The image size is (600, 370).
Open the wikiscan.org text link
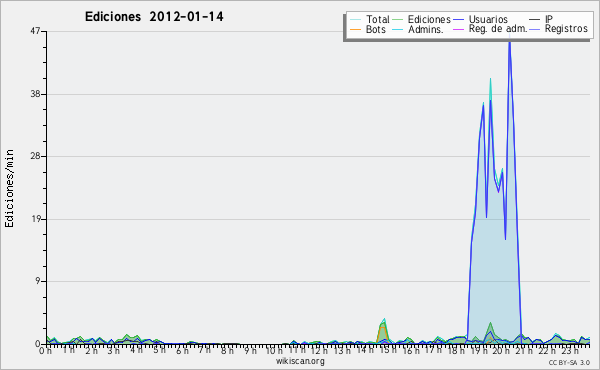coord(300,361)
